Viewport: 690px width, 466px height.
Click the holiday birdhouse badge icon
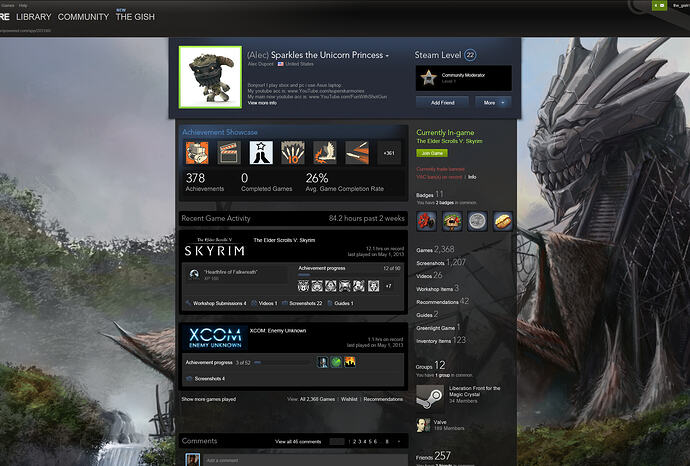[x=452, y=221]
